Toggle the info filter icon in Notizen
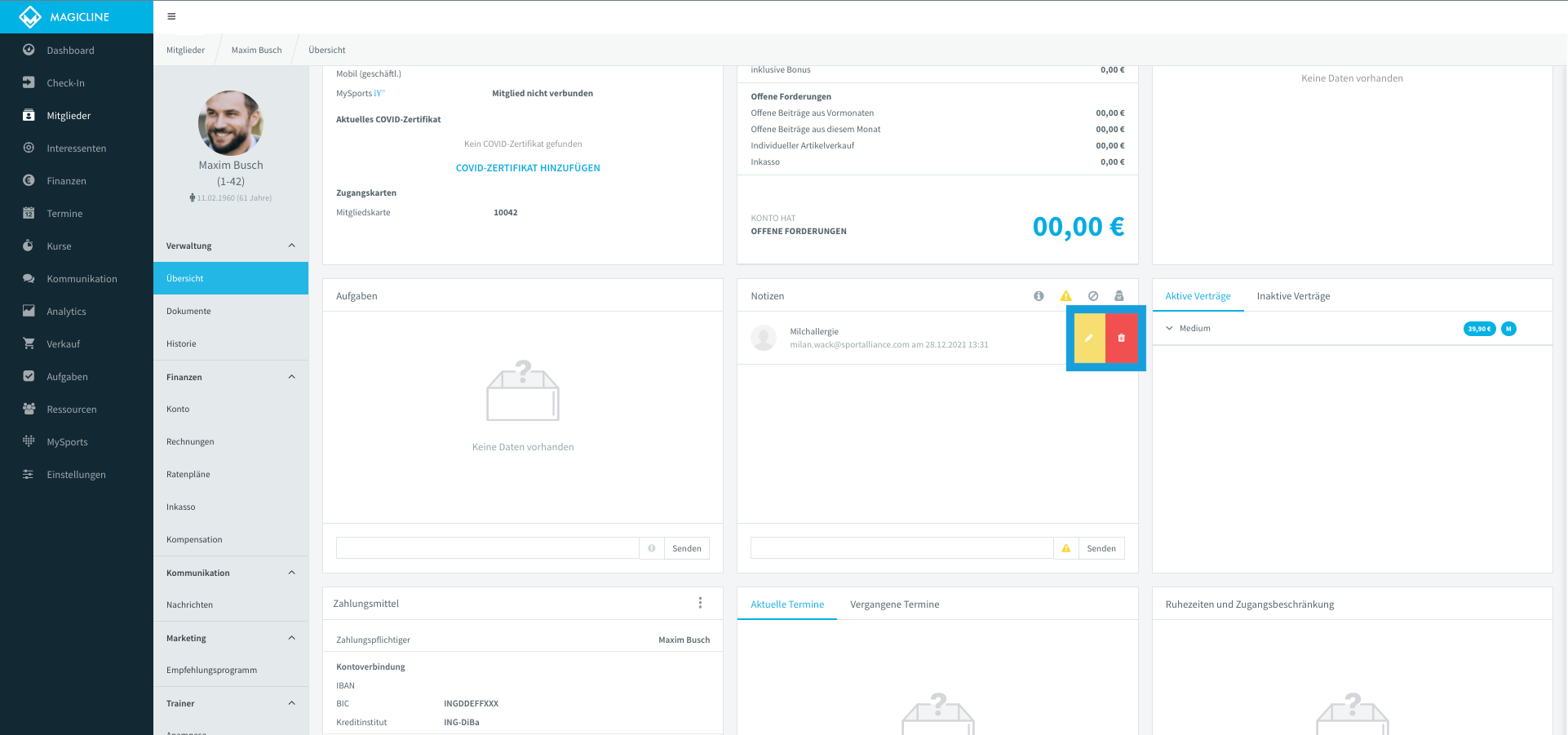 click(1039, 296)
